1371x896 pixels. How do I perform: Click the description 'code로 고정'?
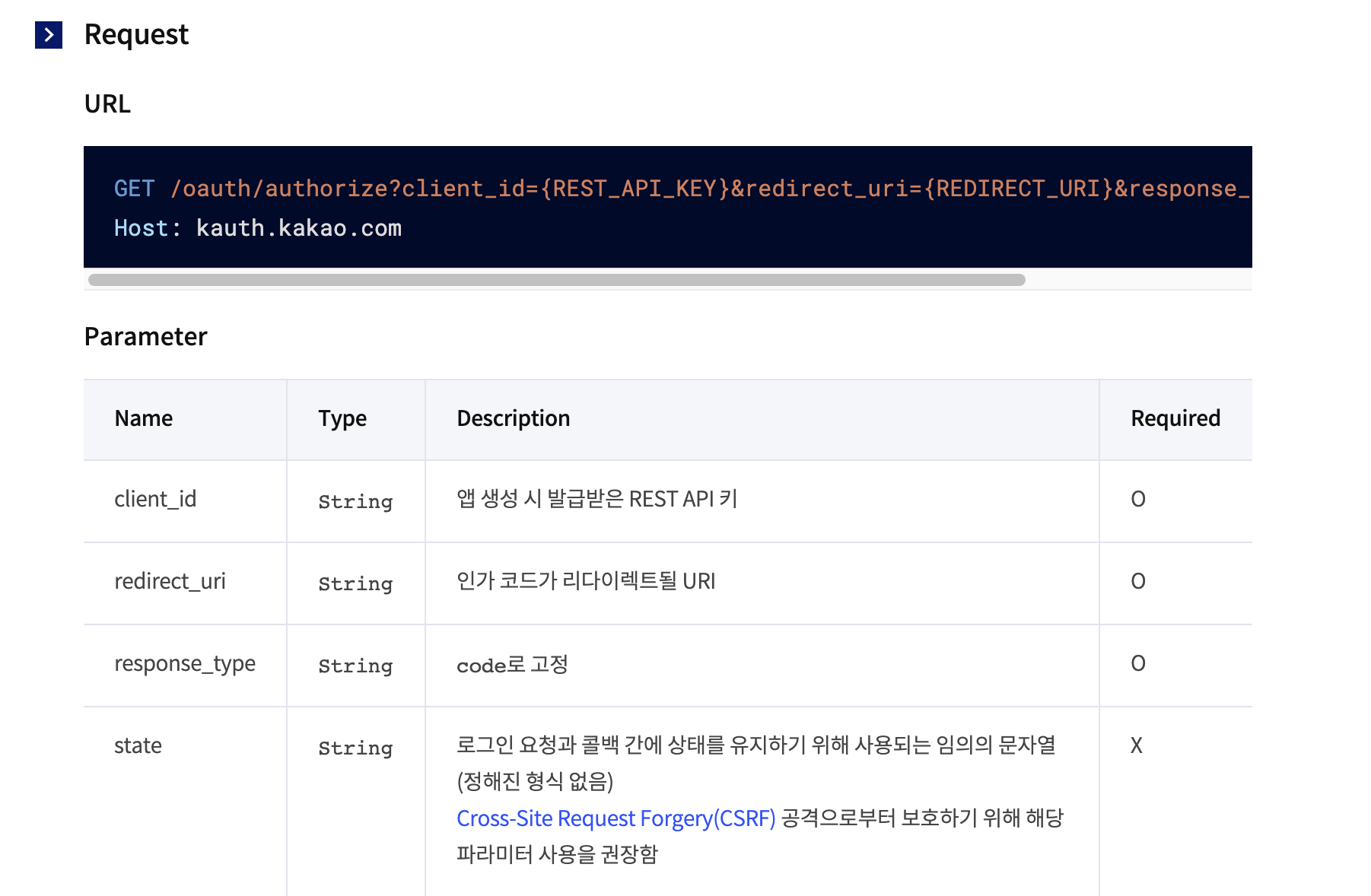pyautogui.click(x=512, y=665)
